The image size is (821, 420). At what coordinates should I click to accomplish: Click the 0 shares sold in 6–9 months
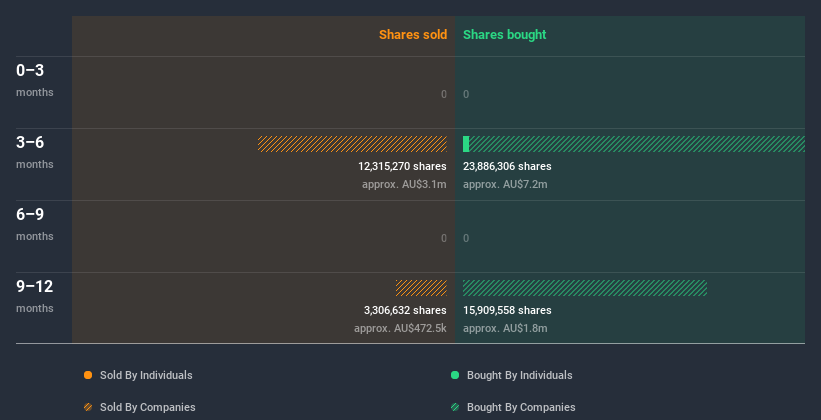pos(444,238)
